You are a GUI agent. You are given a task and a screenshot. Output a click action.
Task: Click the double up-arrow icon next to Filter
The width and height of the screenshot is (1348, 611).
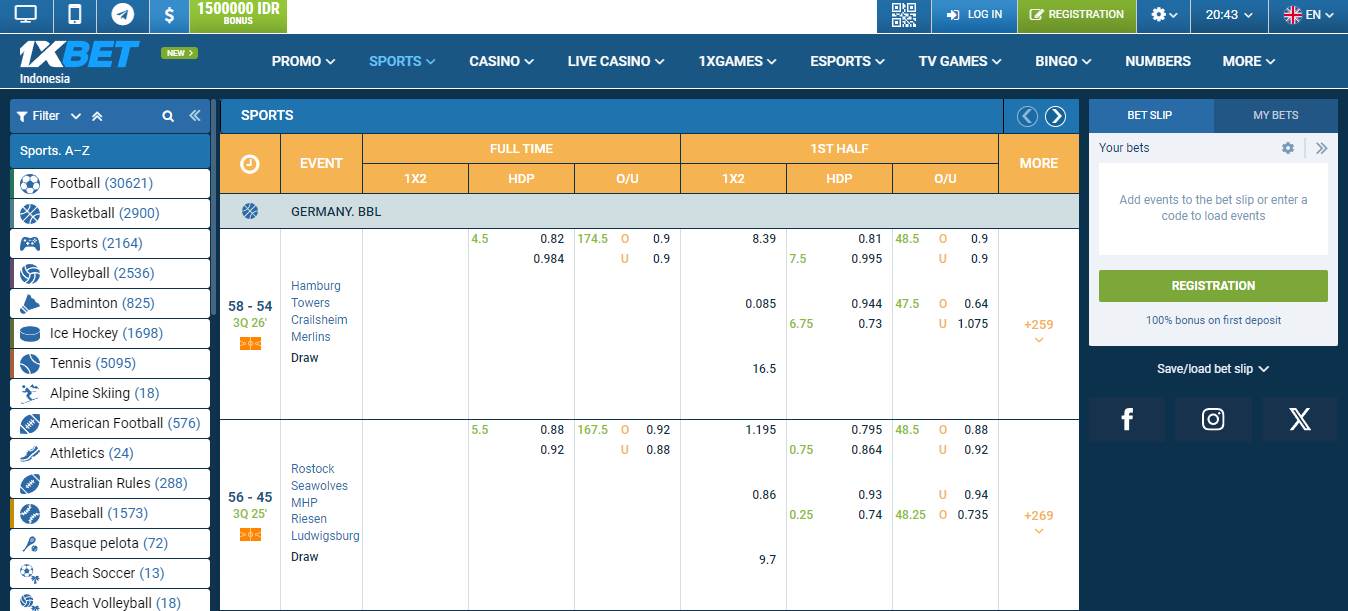click(97, 116)
